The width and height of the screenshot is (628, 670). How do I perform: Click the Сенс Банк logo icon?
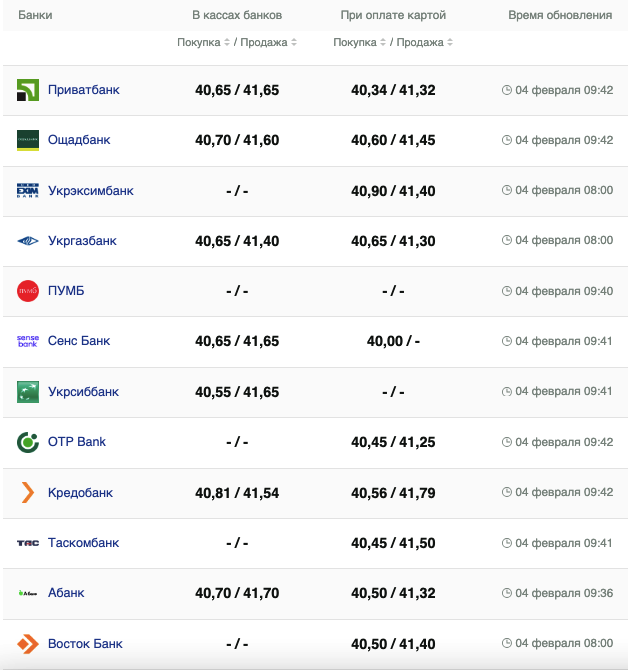click(x=28, y=341)
